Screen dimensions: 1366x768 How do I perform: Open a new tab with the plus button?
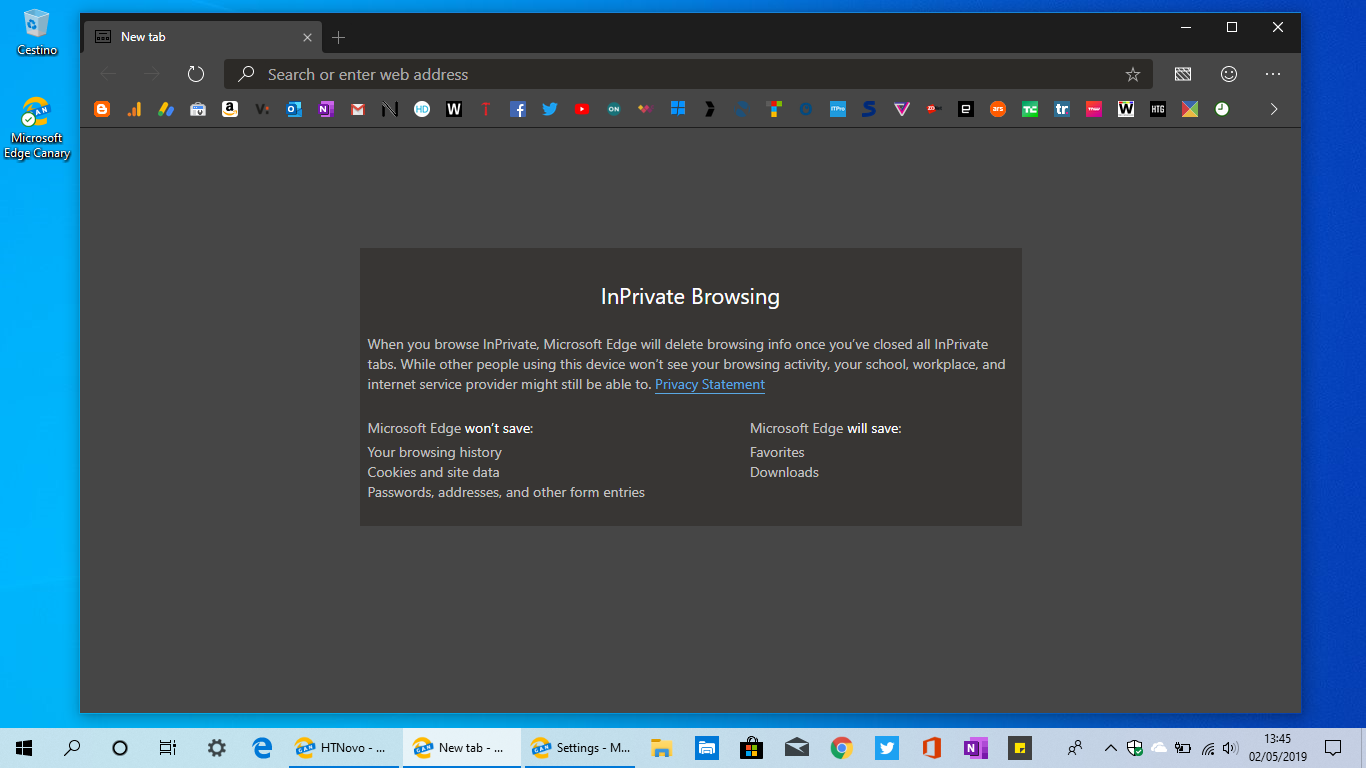tap(338, 36)
